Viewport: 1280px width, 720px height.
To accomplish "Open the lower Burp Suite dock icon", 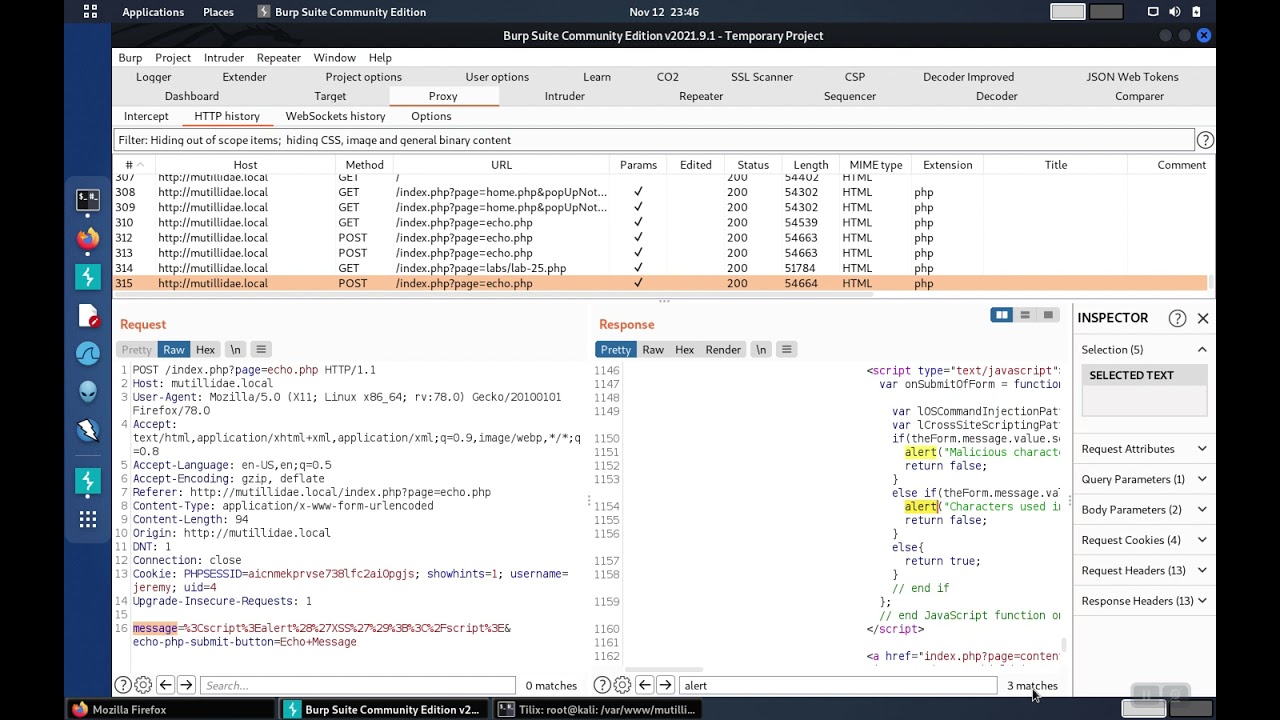I will pos(88,481).
